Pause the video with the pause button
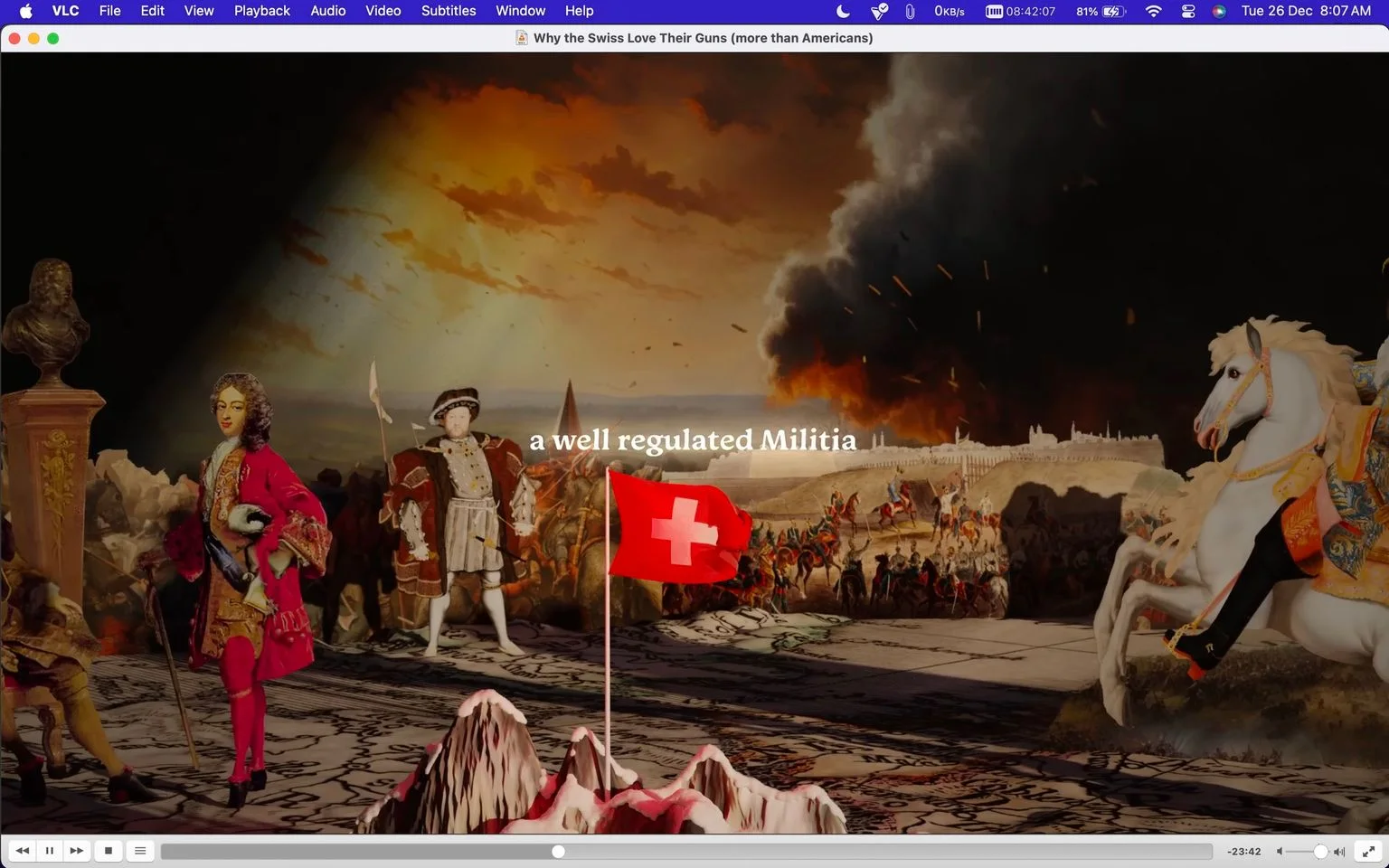1389x868 pixels. 50,851
